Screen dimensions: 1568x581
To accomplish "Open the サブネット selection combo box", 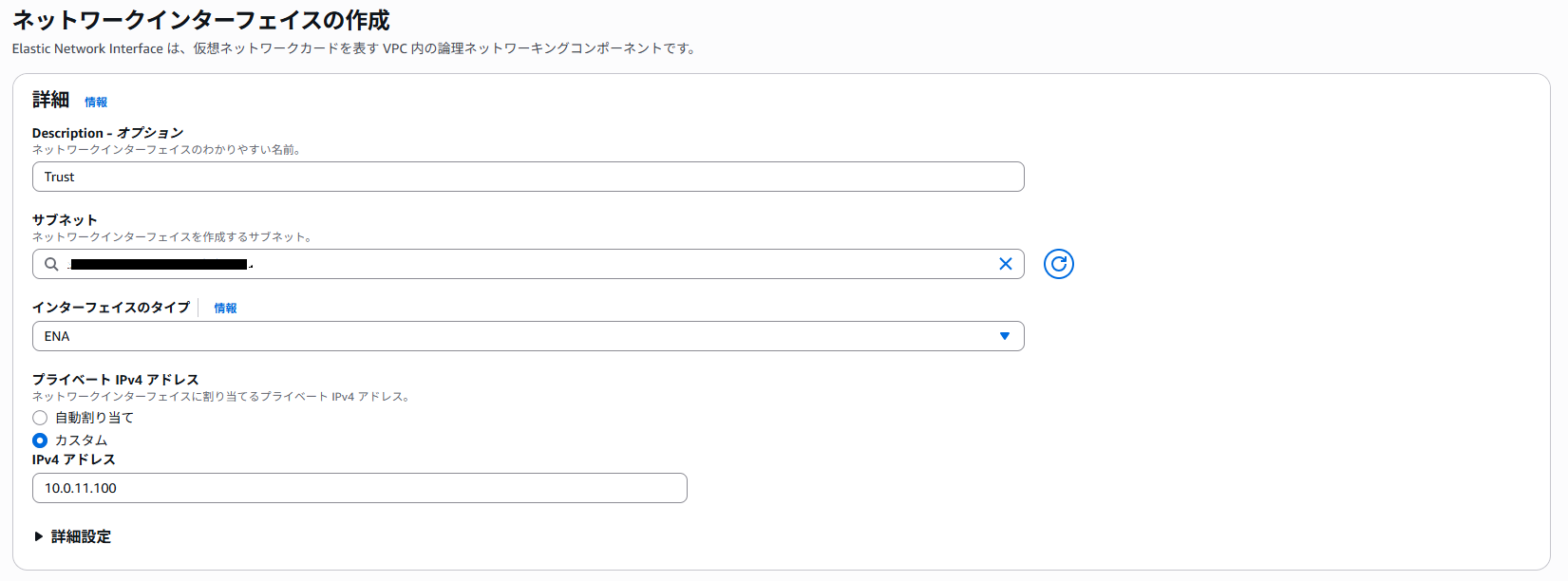I will (528, 264).
